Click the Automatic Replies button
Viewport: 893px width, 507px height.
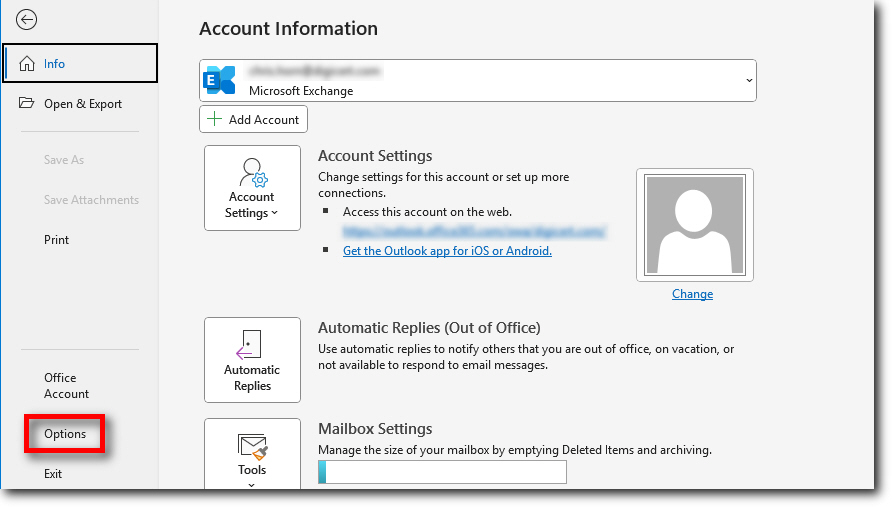[x=252, y=360]
